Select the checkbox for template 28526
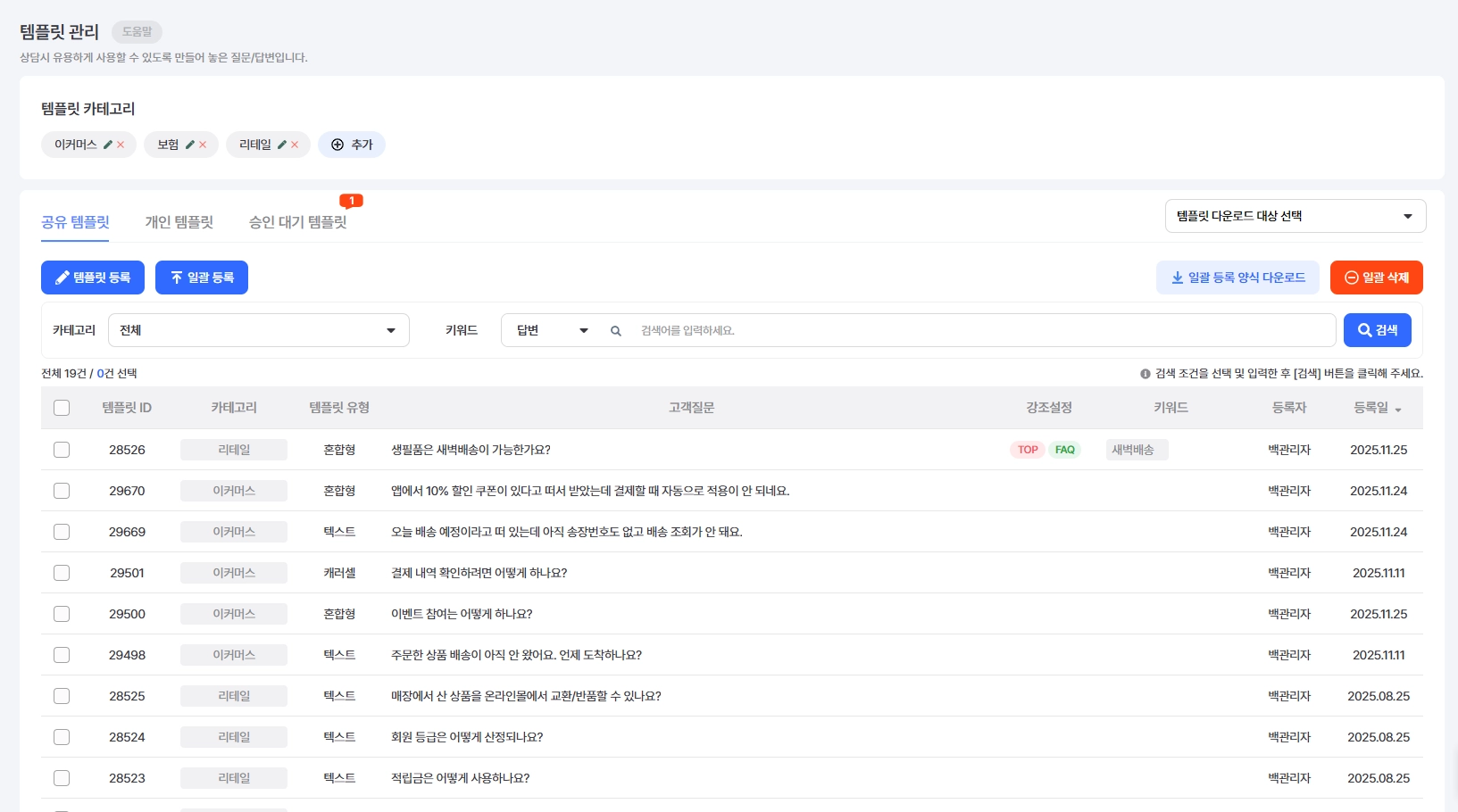Image resolution: width=1458 pixels, height=812 pixels. (x=62, y=450)
